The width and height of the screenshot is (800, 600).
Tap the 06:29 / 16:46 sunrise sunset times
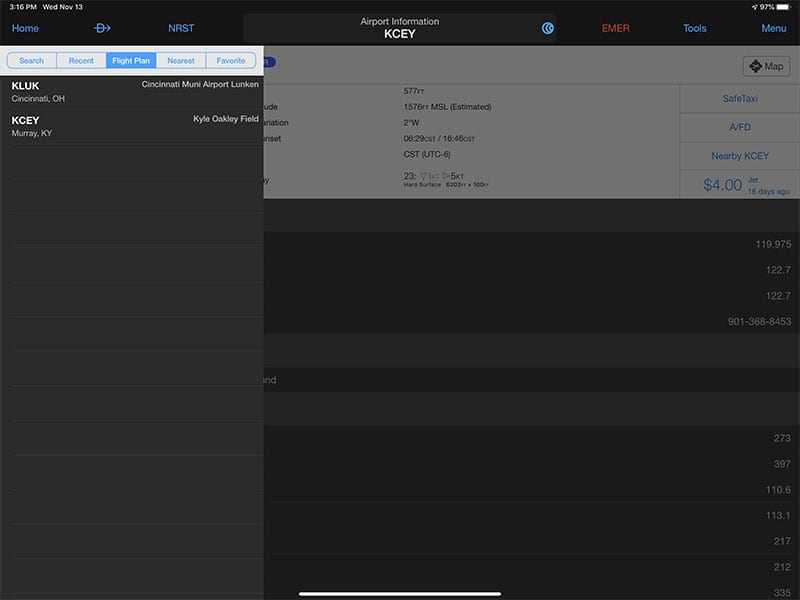439,138
